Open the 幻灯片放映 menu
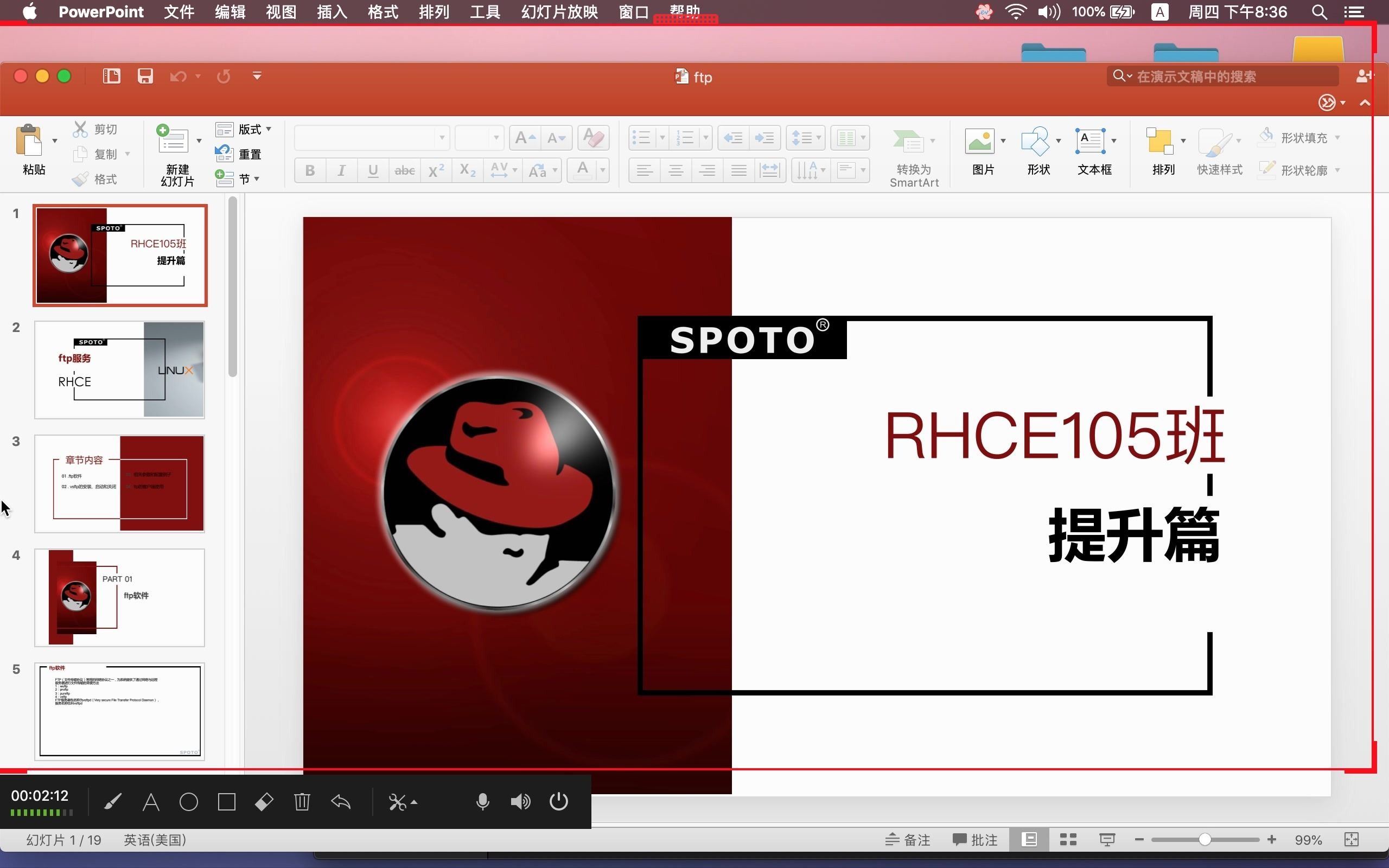 click(x=559, y=11)
